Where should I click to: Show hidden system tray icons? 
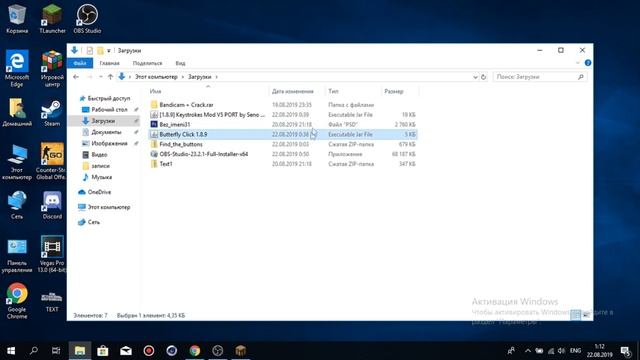click(x=527, y=351)
